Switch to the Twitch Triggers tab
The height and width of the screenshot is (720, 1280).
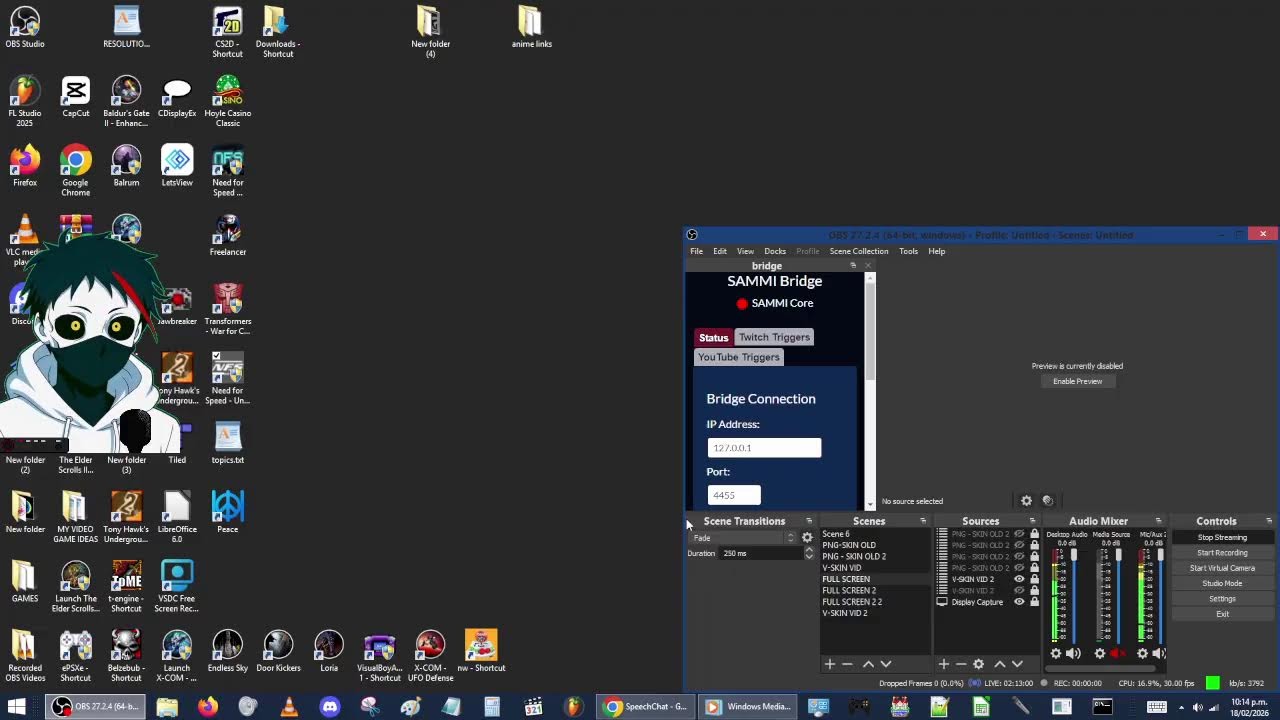pyautogui.click(x=774, y=337)
